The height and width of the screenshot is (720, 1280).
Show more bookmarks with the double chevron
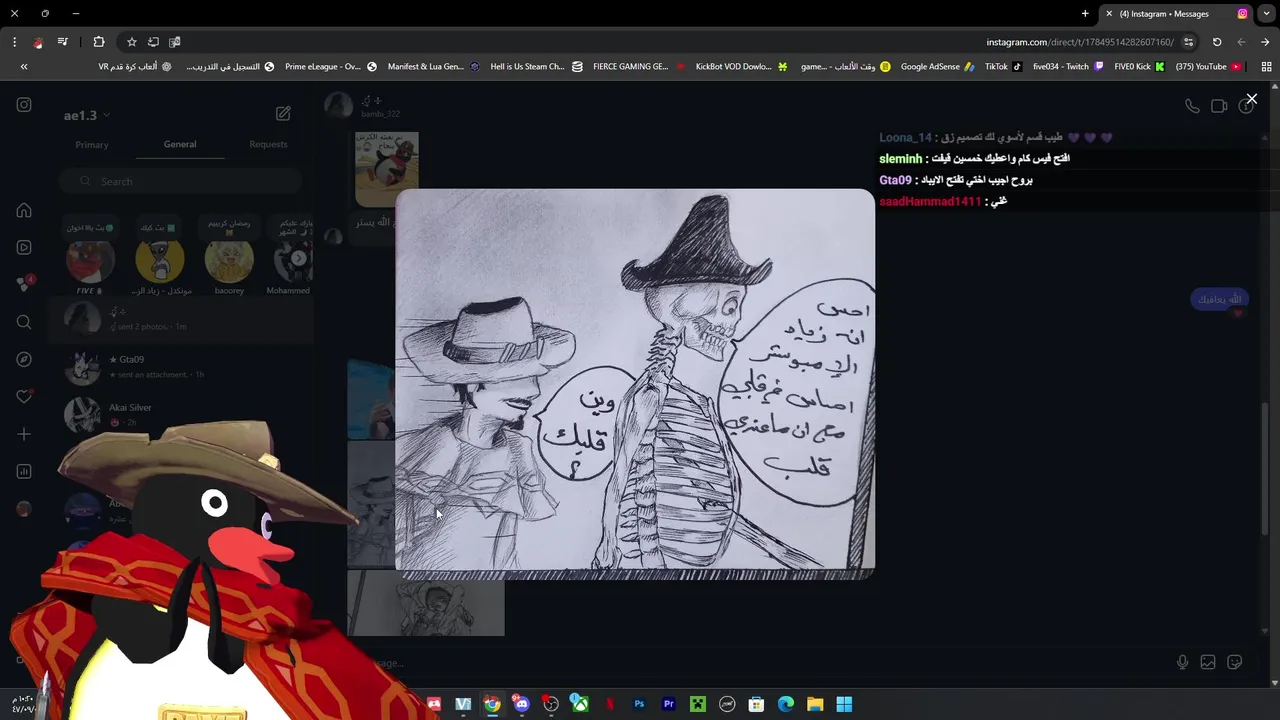[x=24, y=67]
